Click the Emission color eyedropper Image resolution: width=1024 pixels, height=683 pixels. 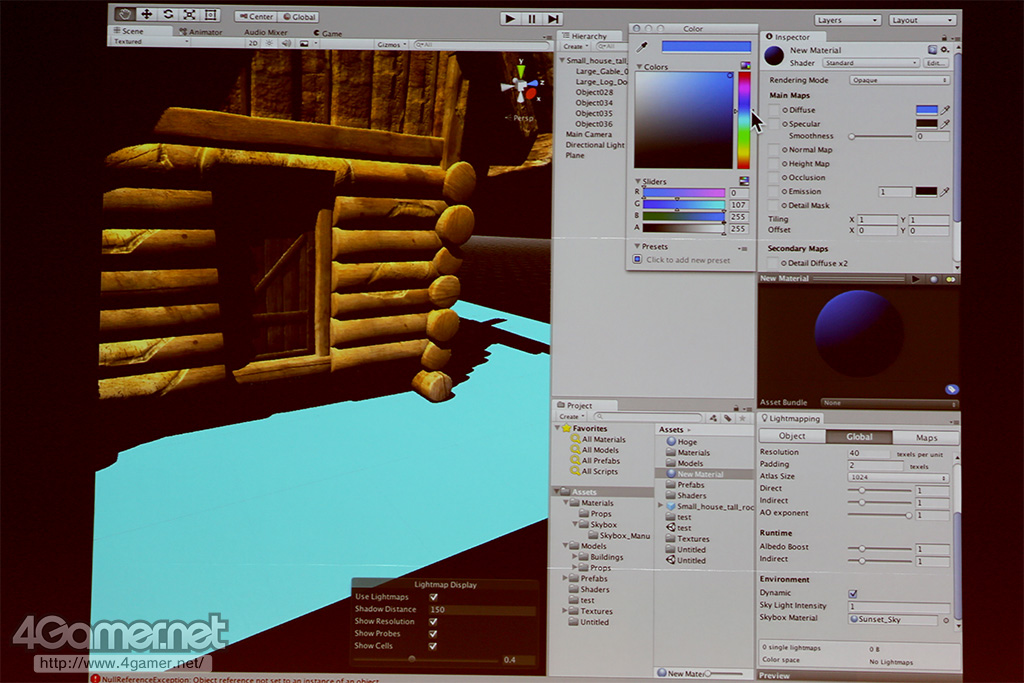click(x=945, y=192)
